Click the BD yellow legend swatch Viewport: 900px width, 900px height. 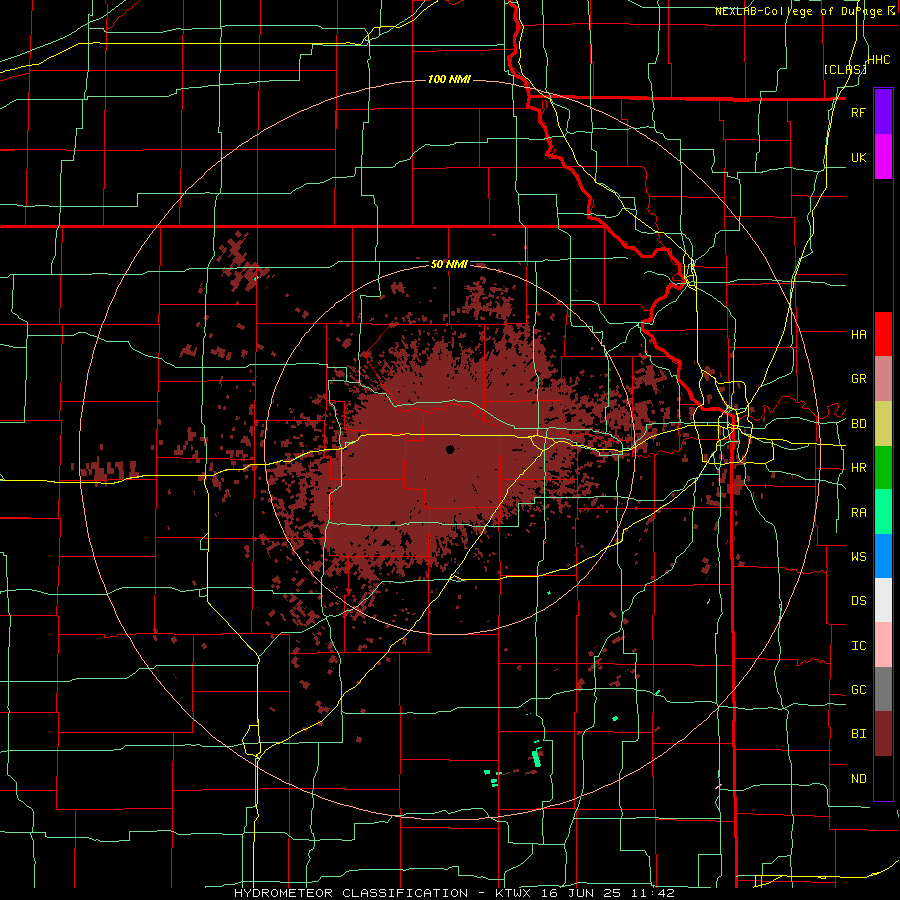point(883,424)
